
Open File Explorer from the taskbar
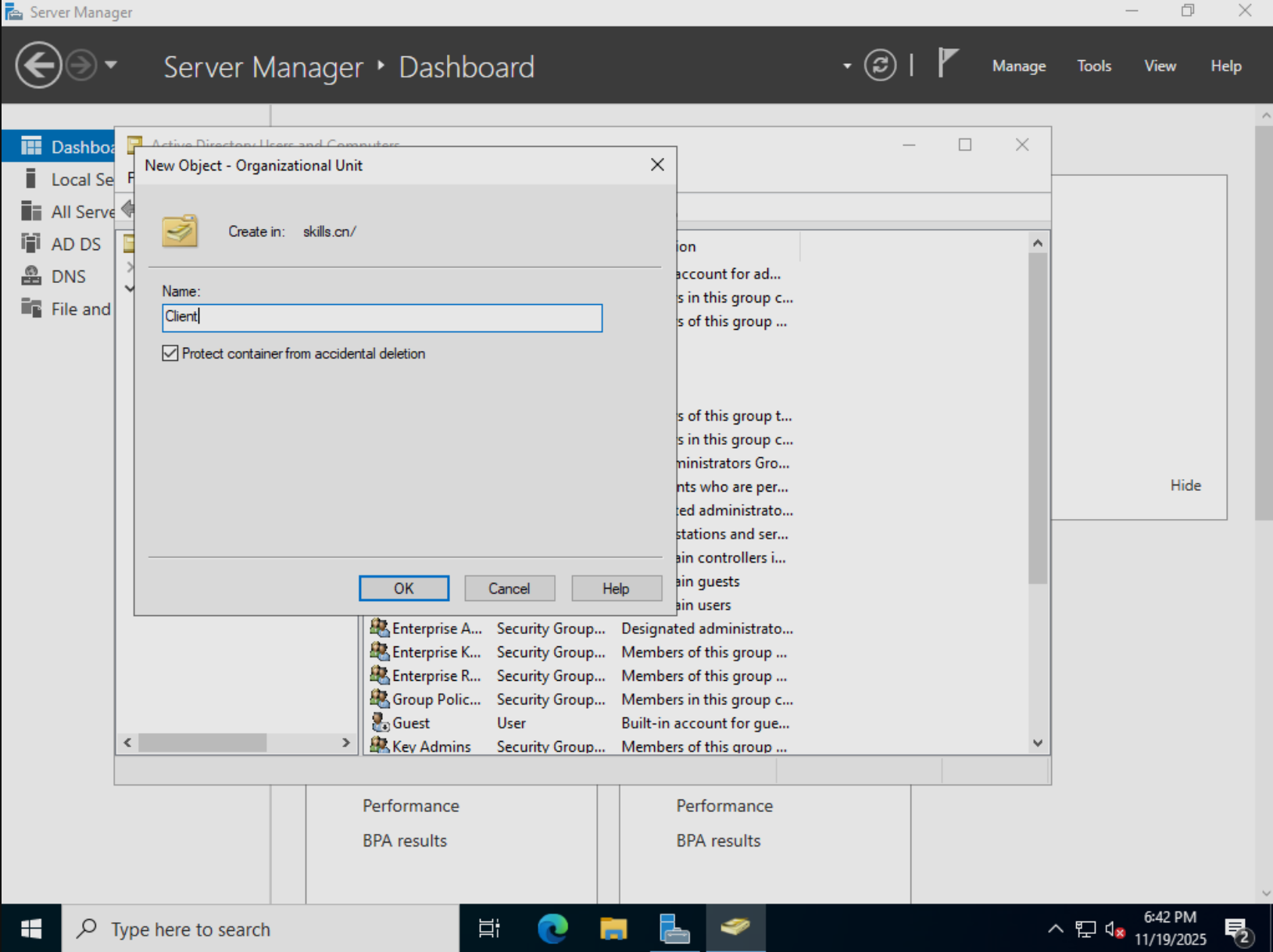pos(613,929)
